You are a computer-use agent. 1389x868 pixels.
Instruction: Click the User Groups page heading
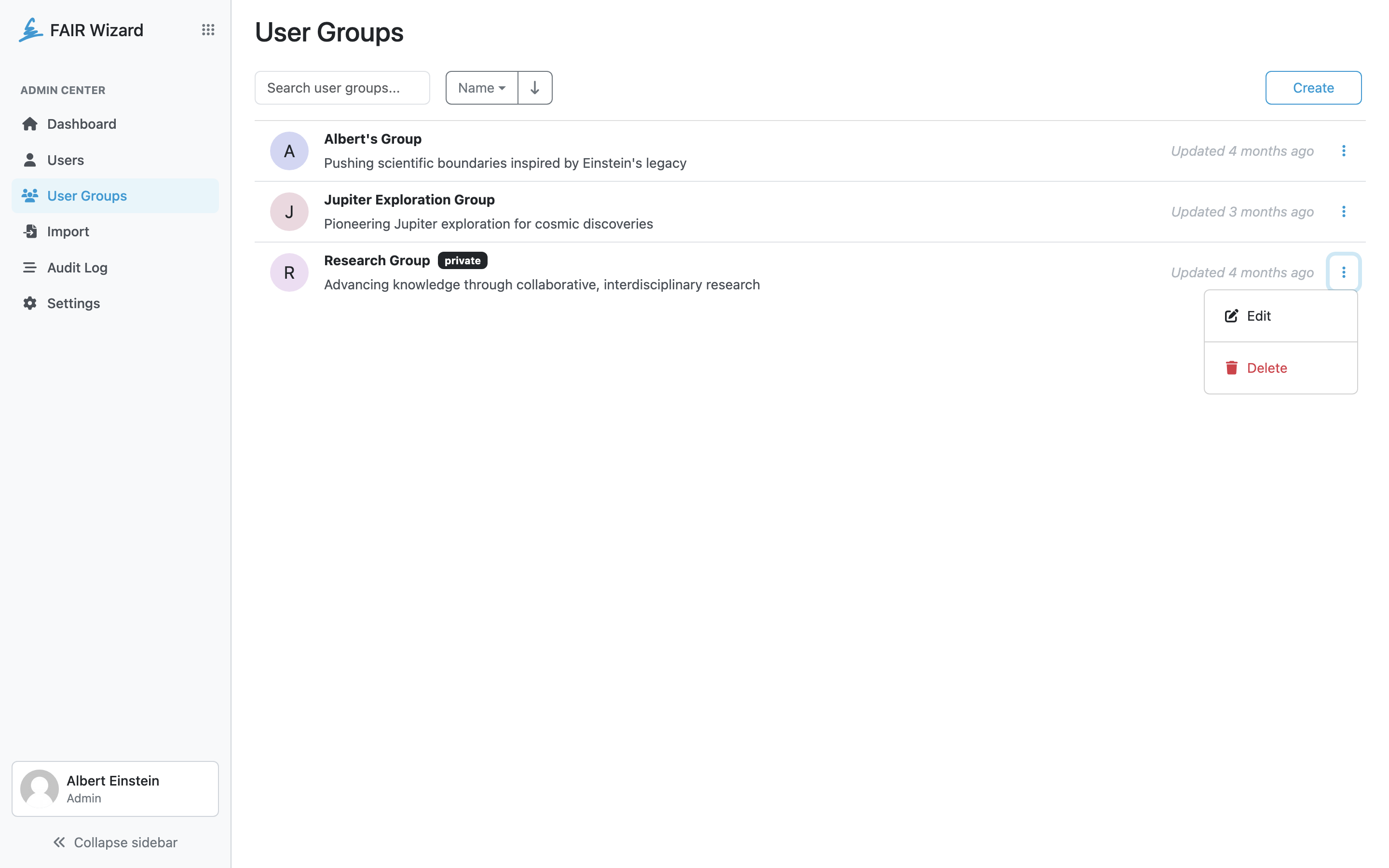tap(329, 32)
